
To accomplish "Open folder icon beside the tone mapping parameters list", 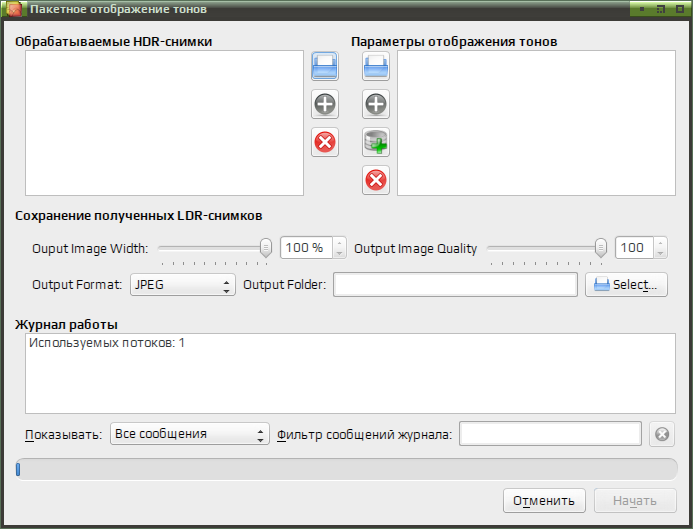I will (376, 66).
